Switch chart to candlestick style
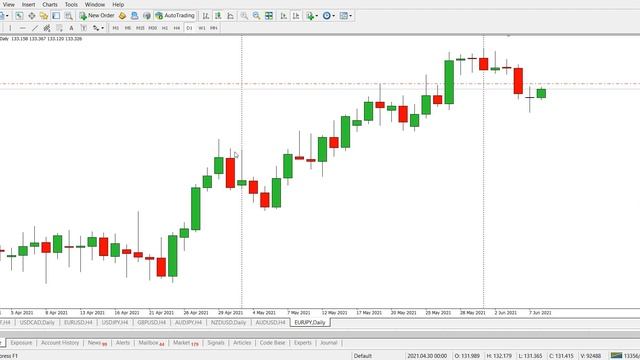This screenshot has height=360, width=640. click(218, 16)
